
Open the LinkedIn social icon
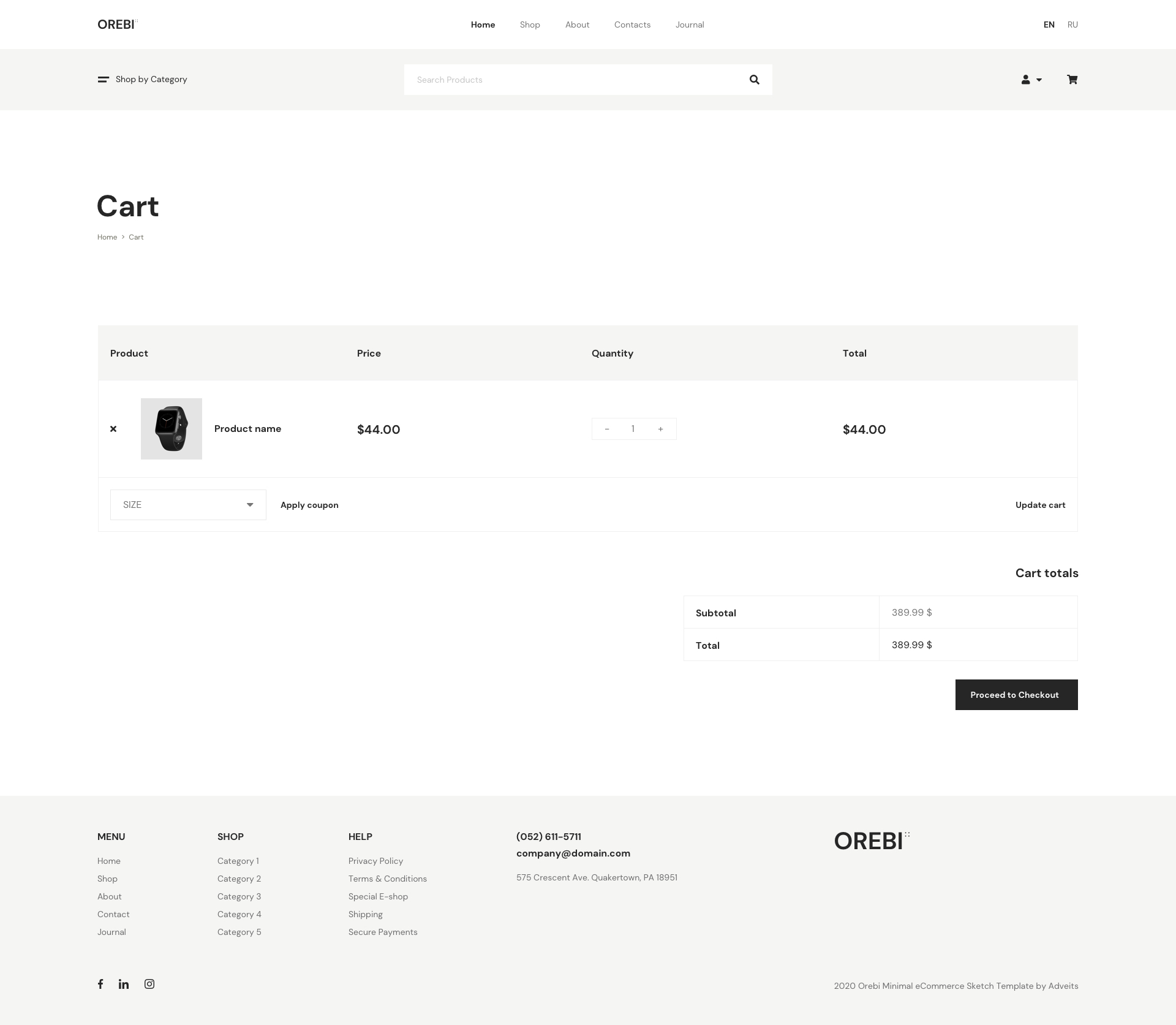coord(124,984)
